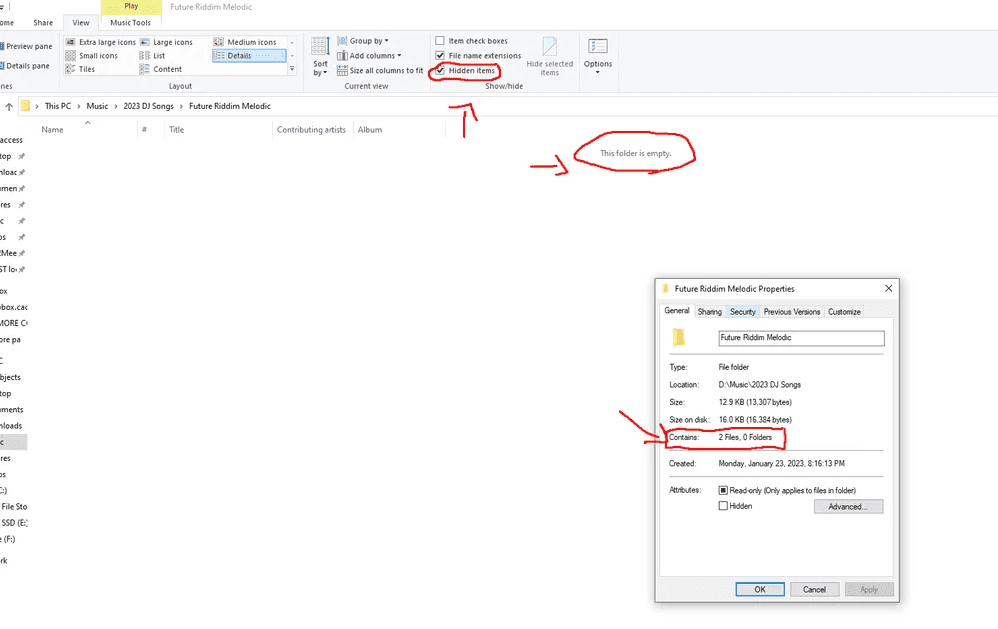Uncheck the Hidden items checkbox

point(440,71)
